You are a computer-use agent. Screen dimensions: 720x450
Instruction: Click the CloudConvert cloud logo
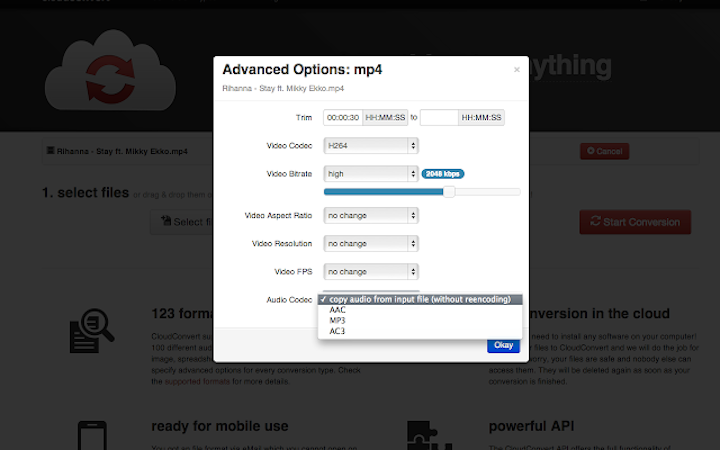pyautogui.click(x=110, y=71)
